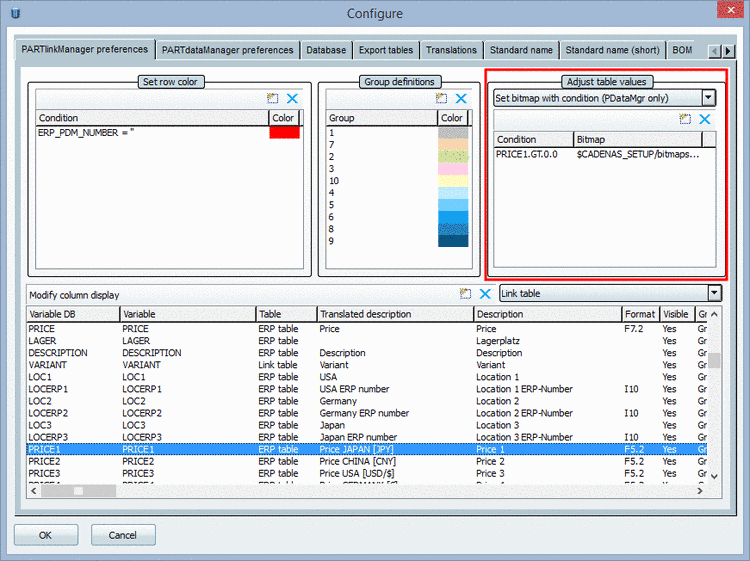Click the delete X icon in Group definitions
750x561 pixels.
(x=461, y=99)
